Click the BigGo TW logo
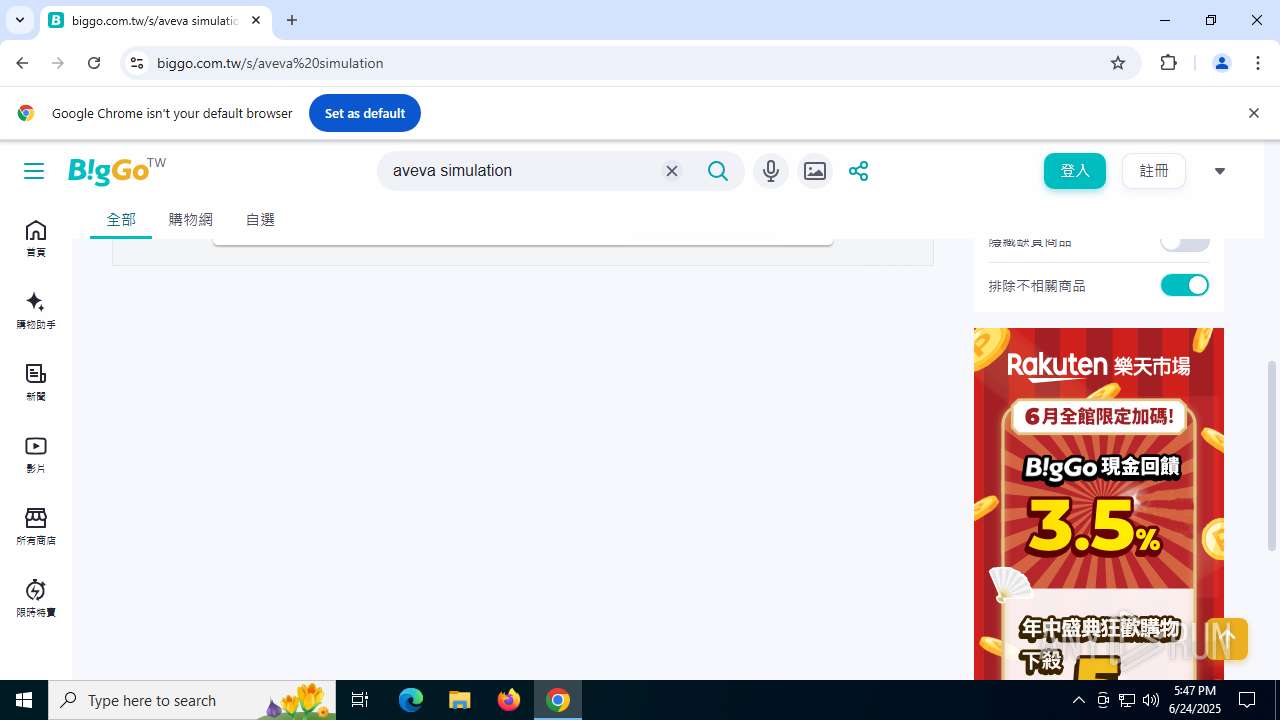Viewport: 1280px width, 720px height. pos(116,170)
